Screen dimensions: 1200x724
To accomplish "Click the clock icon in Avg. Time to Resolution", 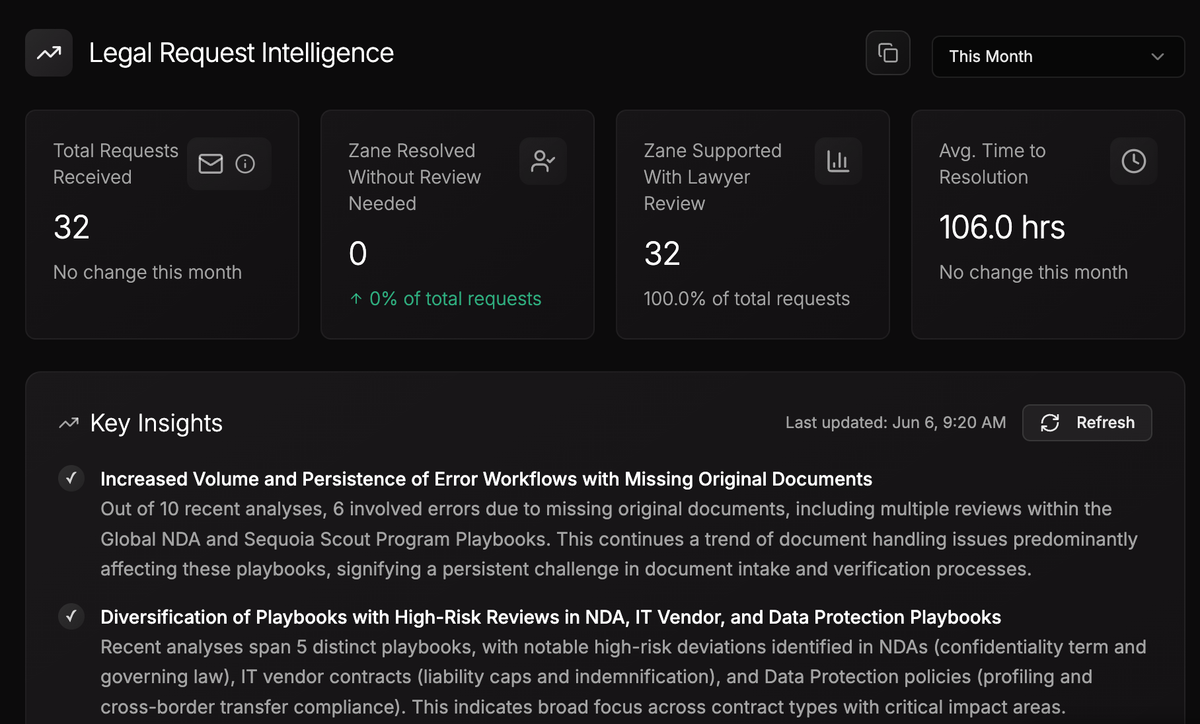I will pyautogui.click(x=1133, y=161).
